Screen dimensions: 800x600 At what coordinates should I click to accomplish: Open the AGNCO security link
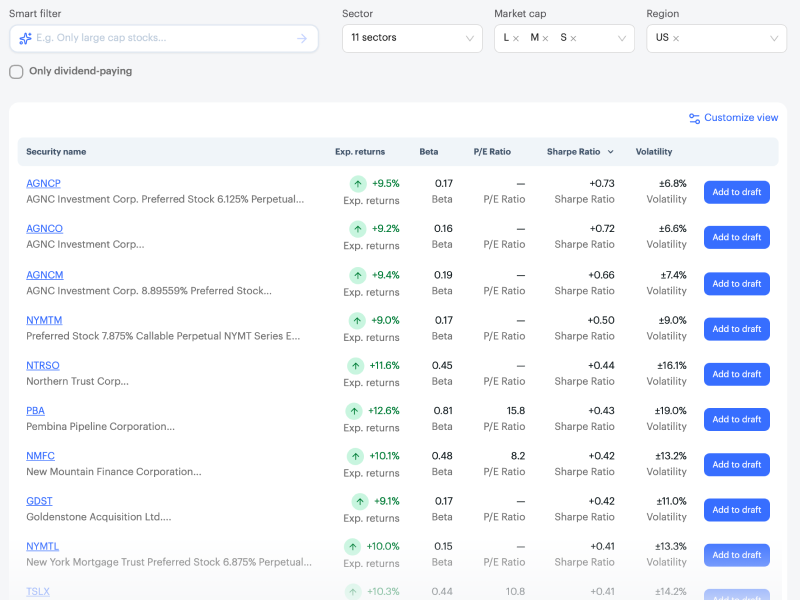[x=44, y=229]
